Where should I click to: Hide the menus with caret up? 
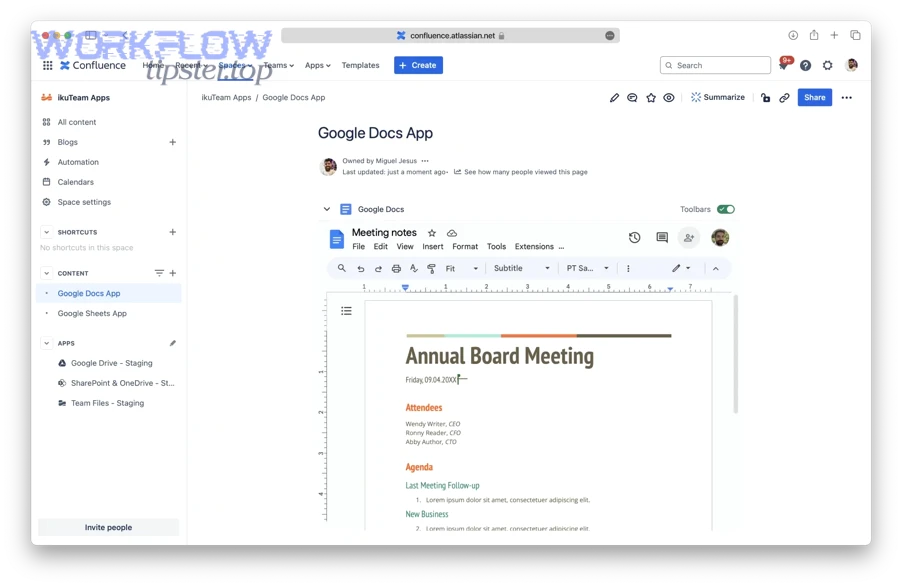716,269
